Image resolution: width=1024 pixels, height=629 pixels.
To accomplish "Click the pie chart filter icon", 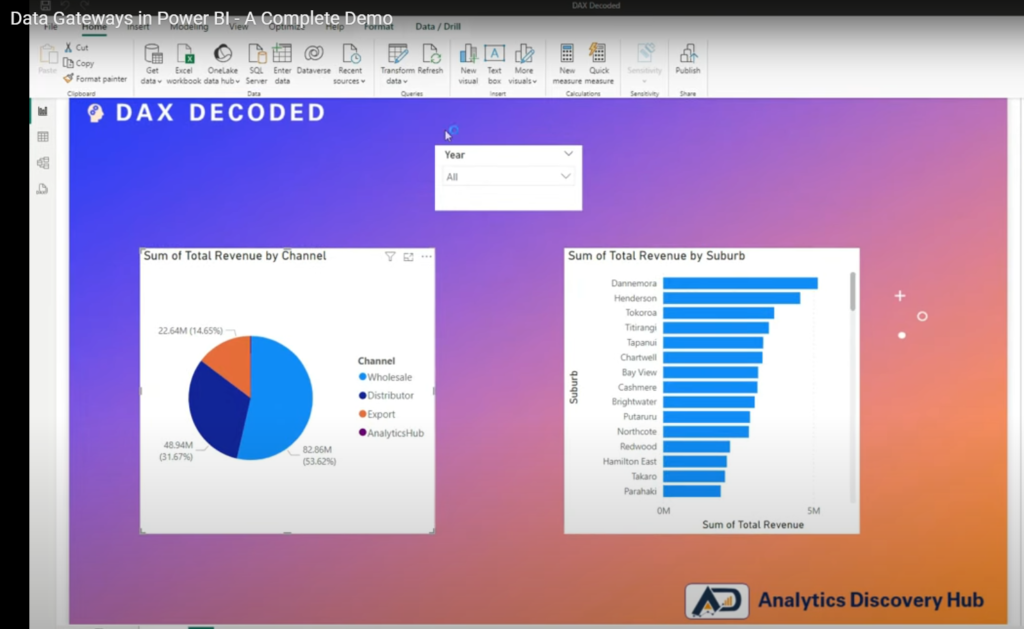I will click(x=390, y=257).
